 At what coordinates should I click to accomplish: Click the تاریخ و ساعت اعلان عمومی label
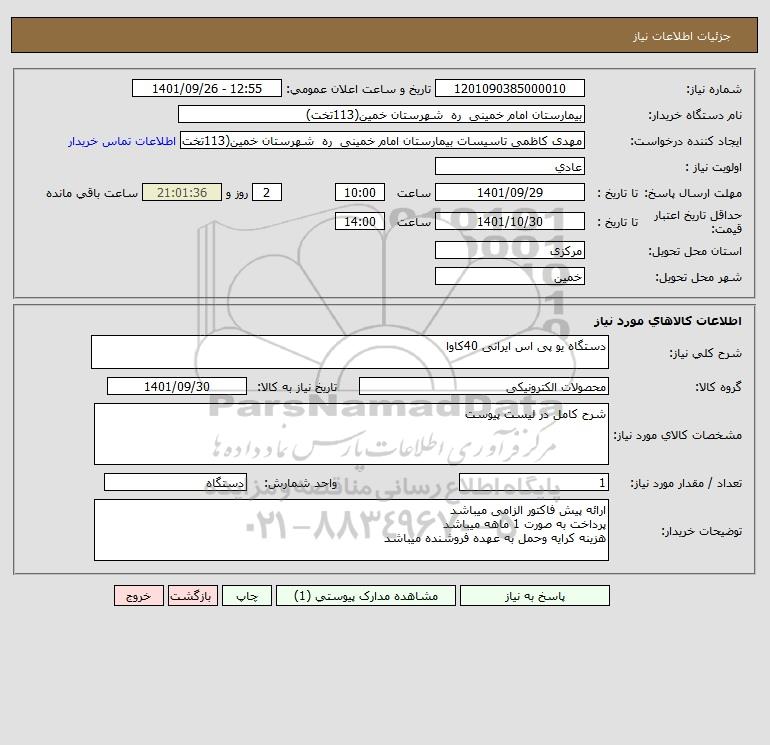coord(358,89)
